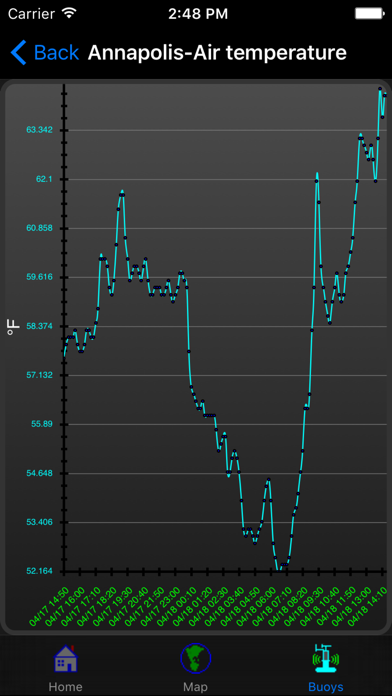This screenshot has width=392, height=696.
Task: Tap the 54.648 y-axis label
Action: click(x=40, y=473)
